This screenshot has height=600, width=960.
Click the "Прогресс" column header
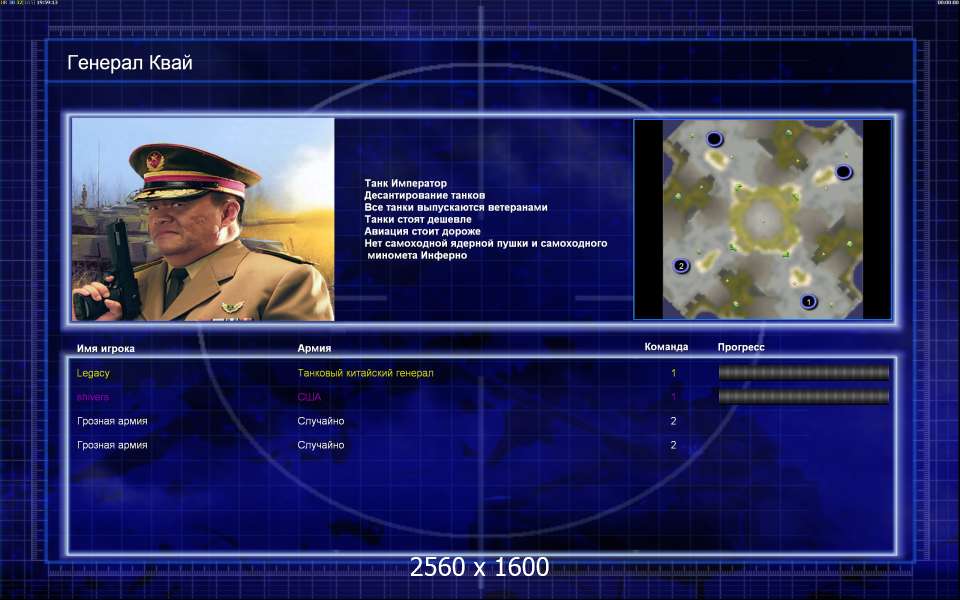point(741,347)
